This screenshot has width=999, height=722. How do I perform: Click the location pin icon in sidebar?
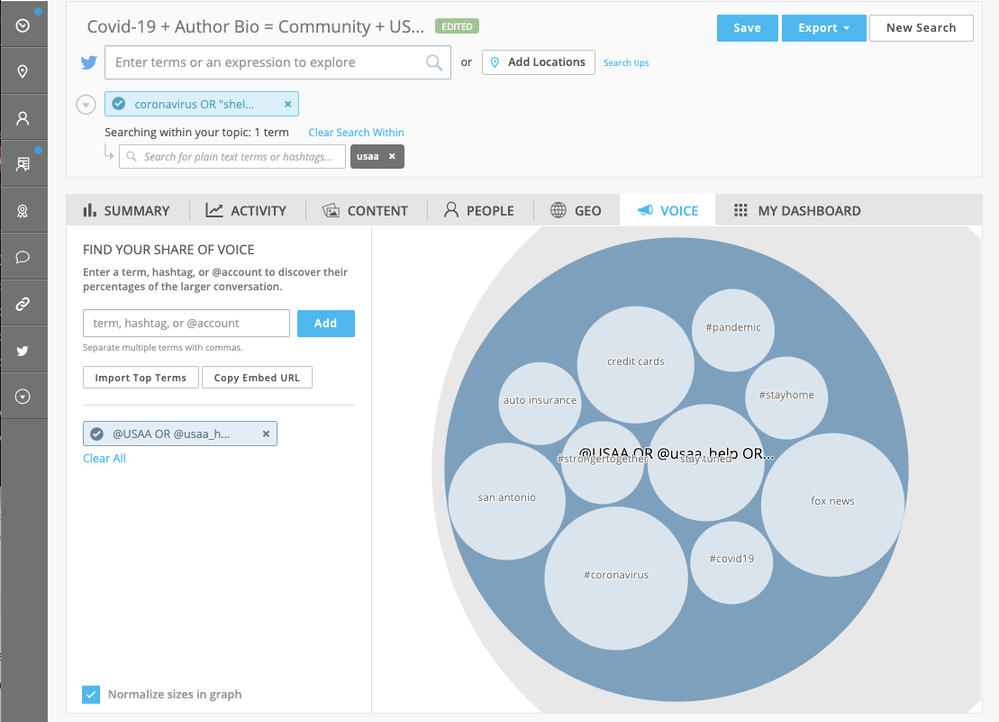click(22, 72)
